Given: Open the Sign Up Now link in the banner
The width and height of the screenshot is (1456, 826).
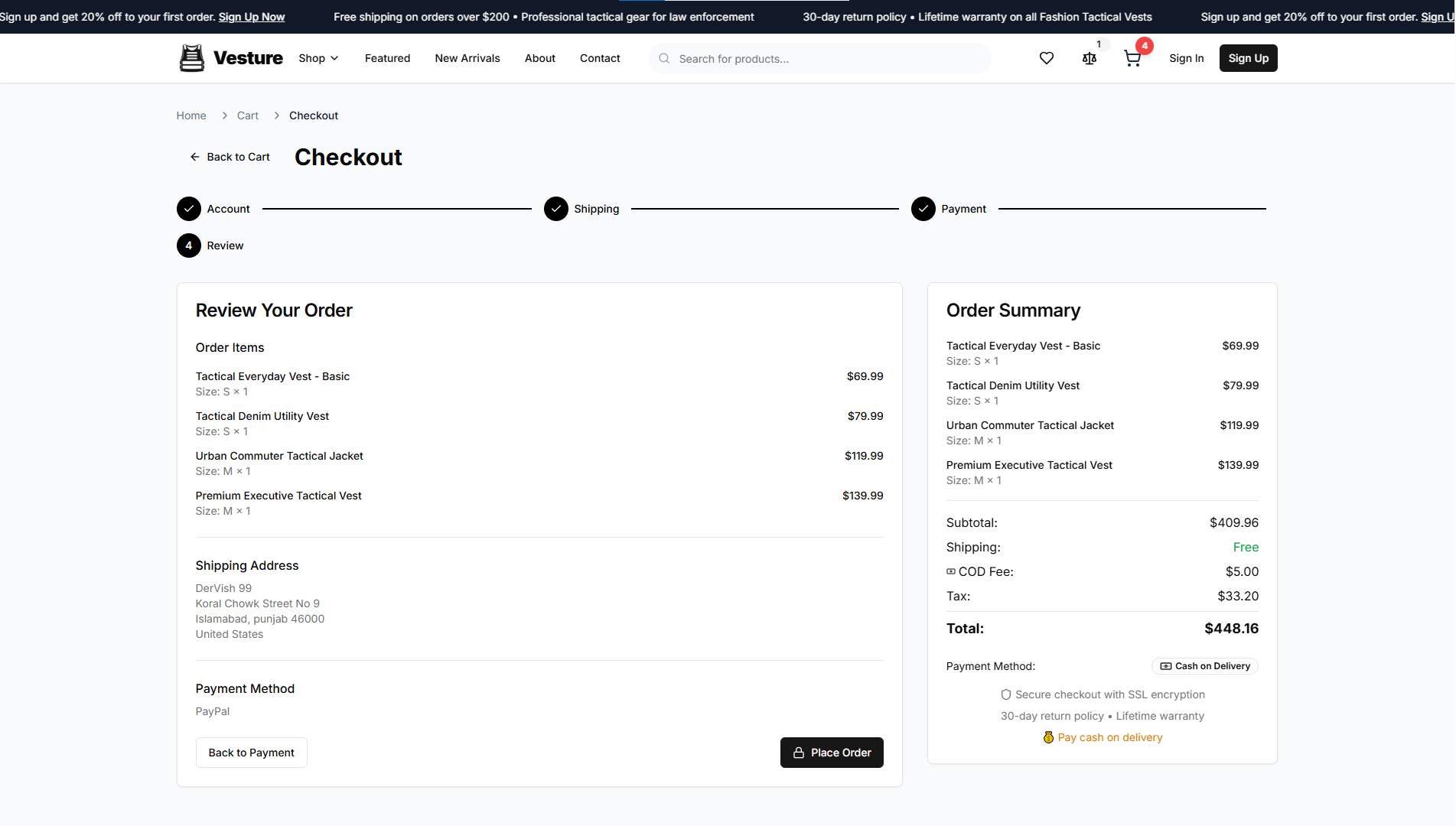Looking at the screenshot, I should 251,16.
